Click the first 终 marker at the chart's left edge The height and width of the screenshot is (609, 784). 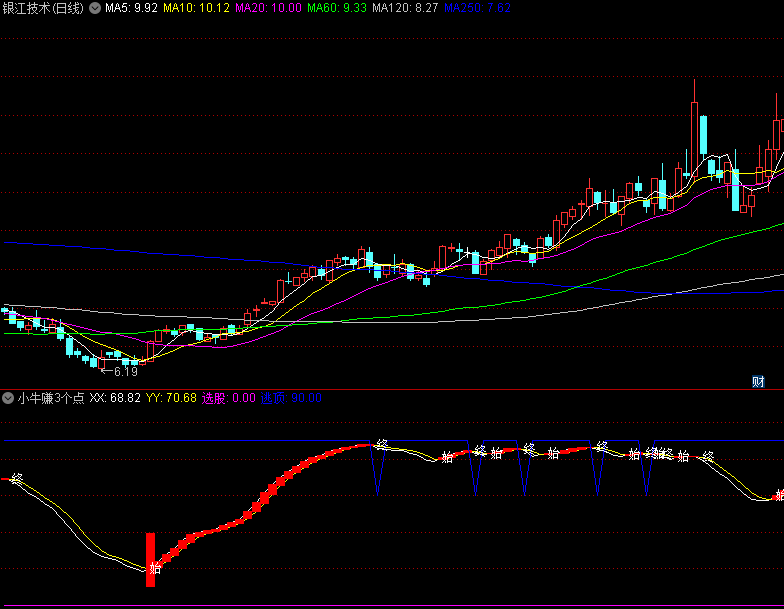coord(18,478)
